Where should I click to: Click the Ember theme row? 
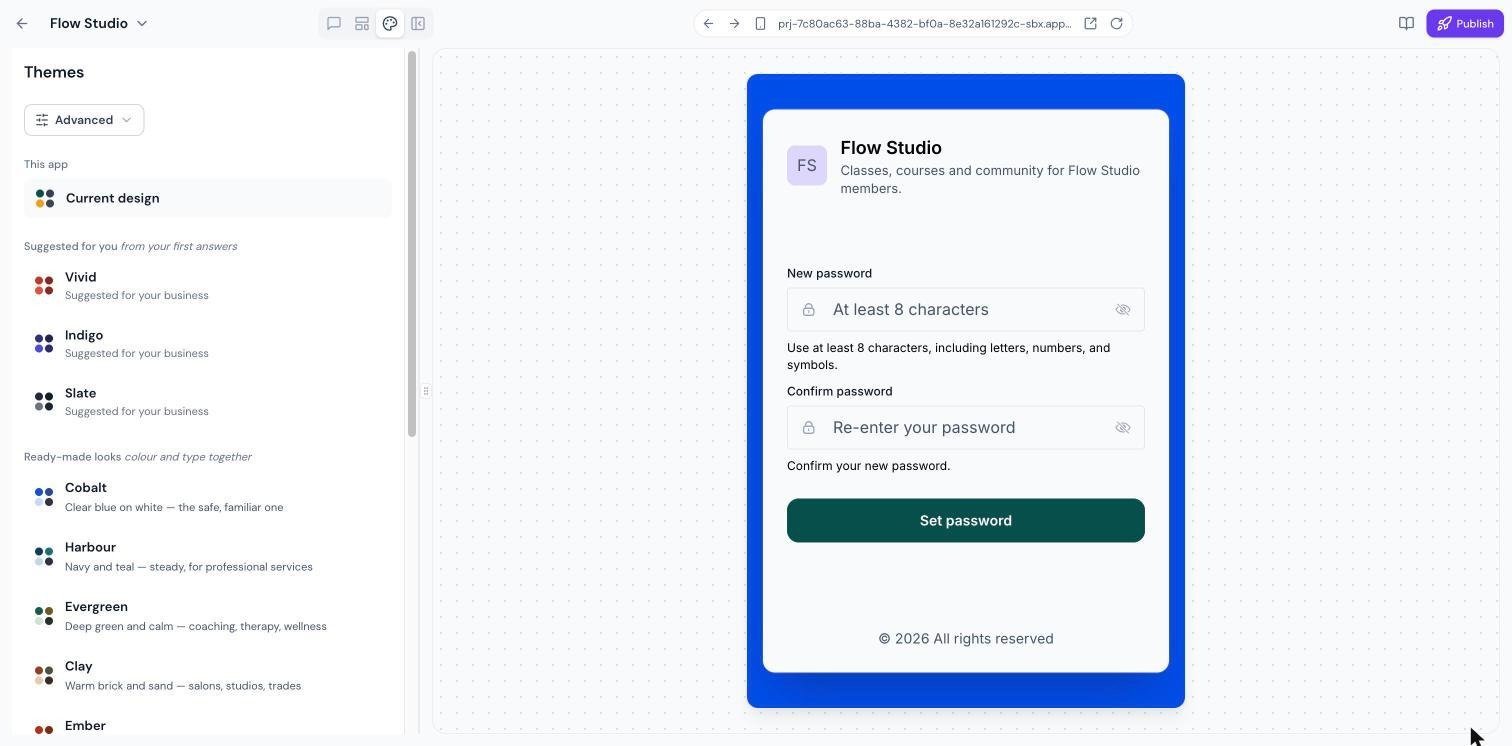tap(208, 727)
